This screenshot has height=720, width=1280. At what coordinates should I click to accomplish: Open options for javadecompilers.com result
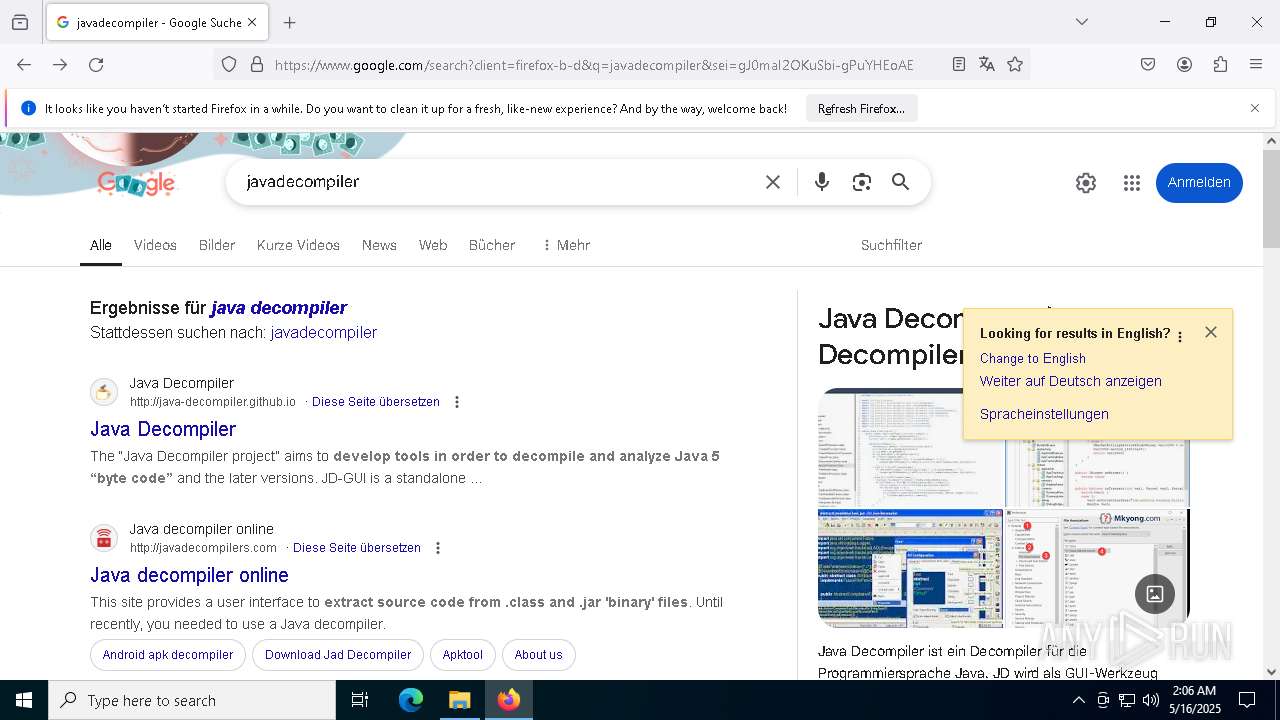click(438, 548)
